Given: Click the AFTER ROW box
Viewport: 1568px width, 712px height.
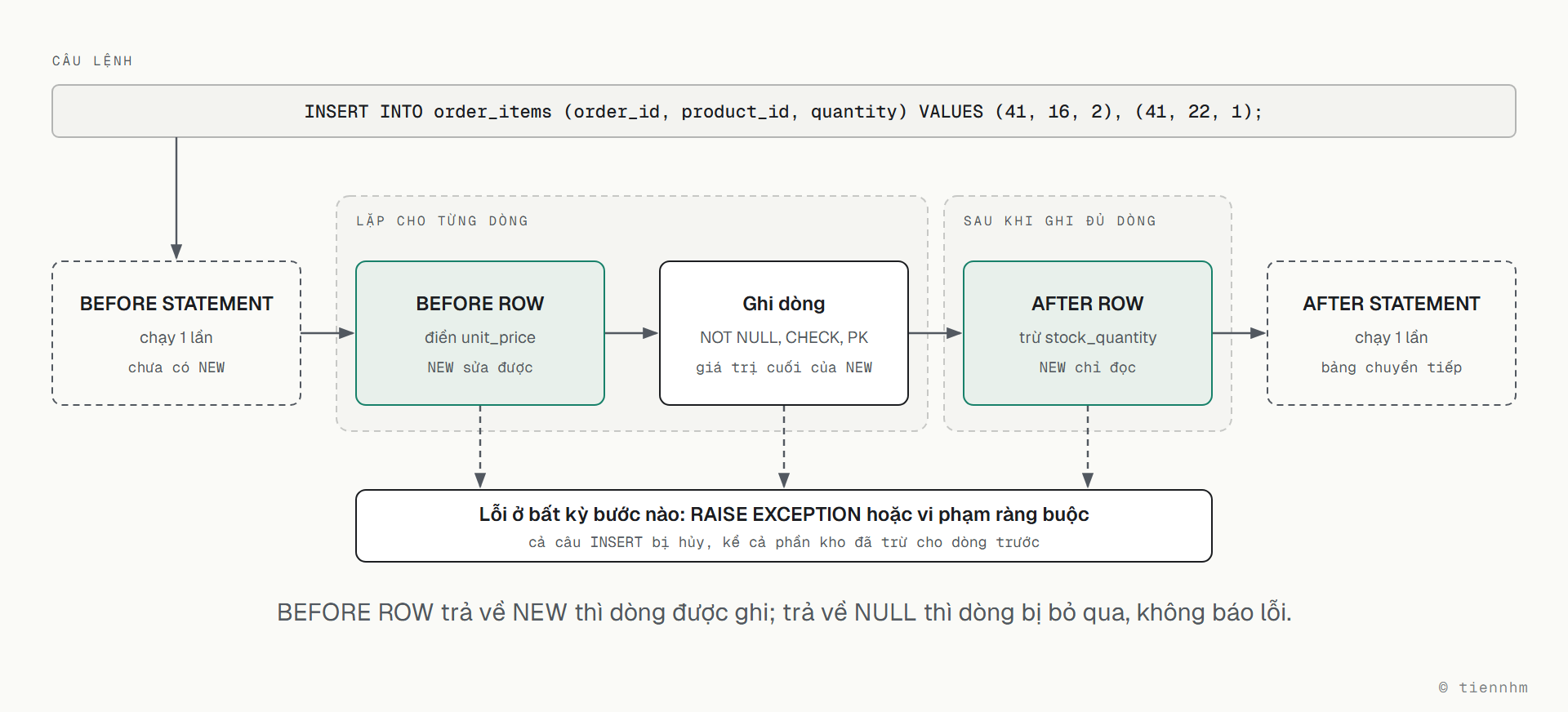Looking at the screenshot, I should click(x=1088, y=333).
